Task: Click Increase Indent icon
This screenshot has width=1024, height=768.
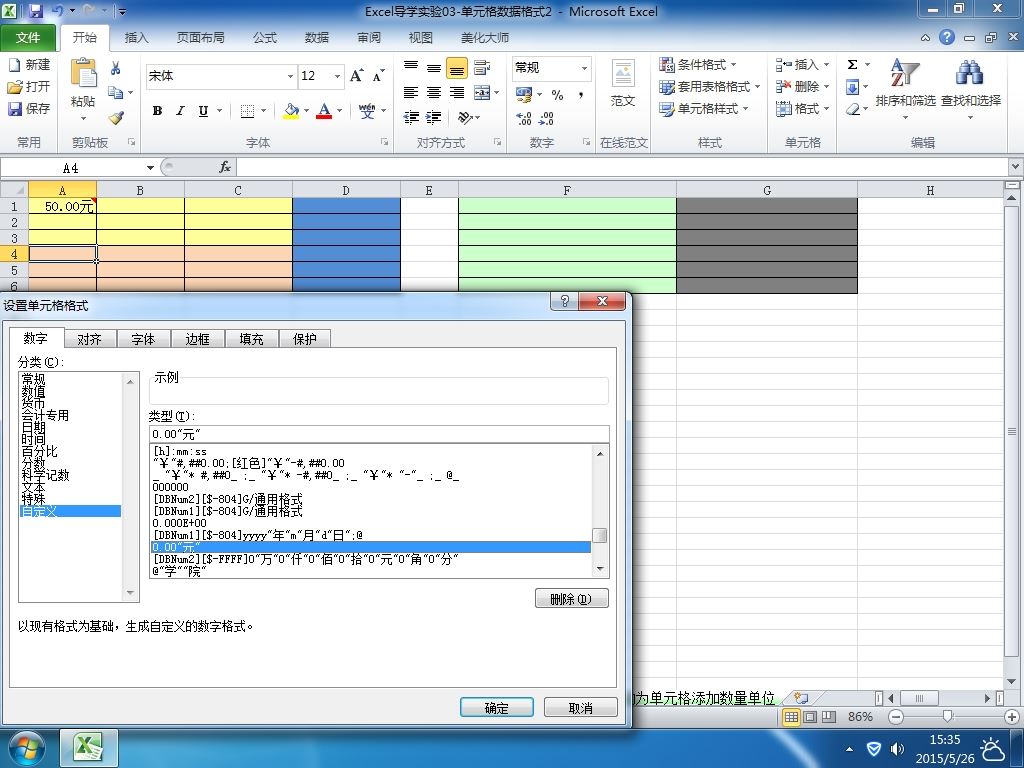Action: (434, 118)
